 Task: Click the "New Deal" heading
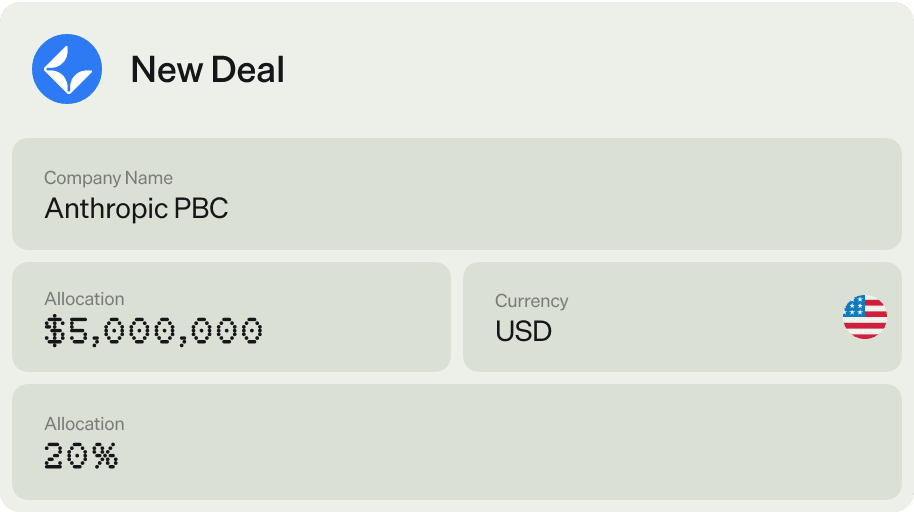point(207,70)
